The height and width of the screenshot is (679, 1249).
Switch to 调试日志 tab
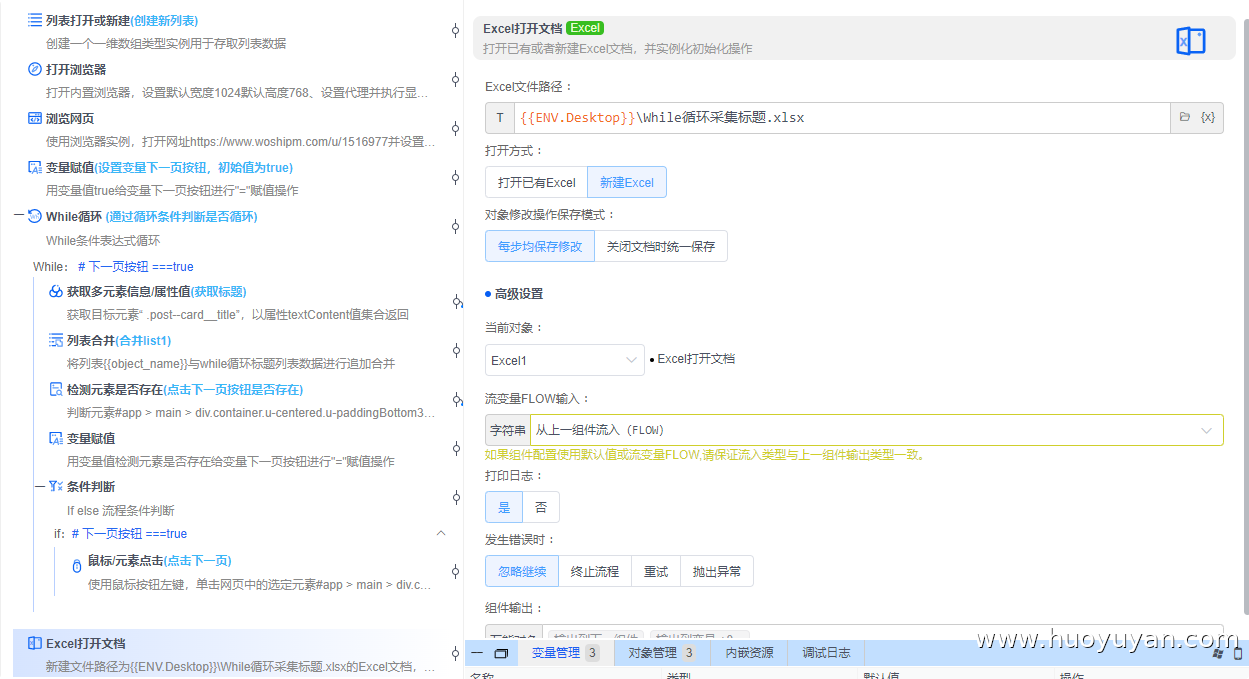(x=827, y=653)
